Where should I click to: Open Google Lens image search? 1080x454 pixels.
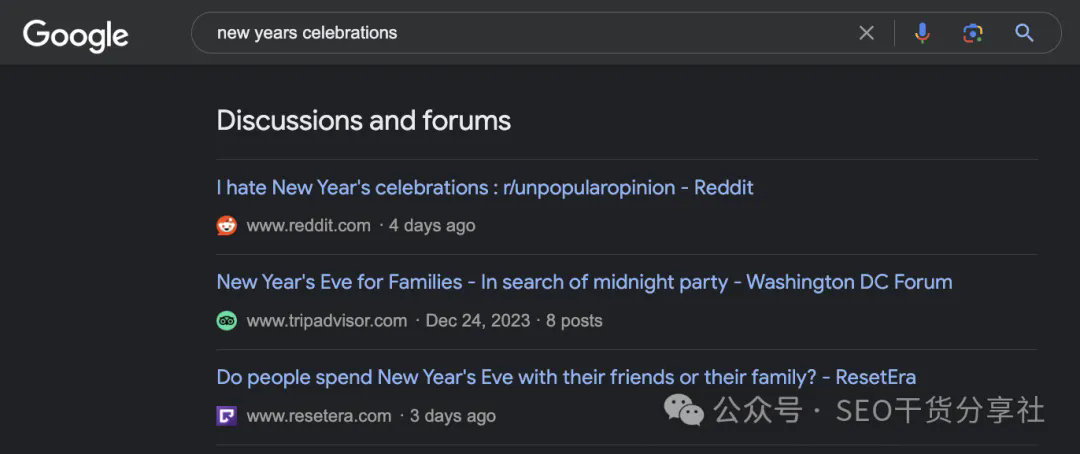click(973, 33)
